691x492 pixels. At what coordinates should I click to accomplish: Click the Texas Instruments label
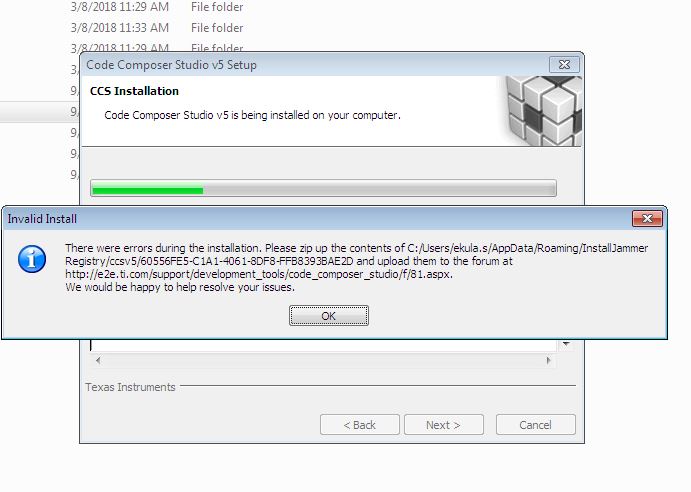(x=130, y=387)
